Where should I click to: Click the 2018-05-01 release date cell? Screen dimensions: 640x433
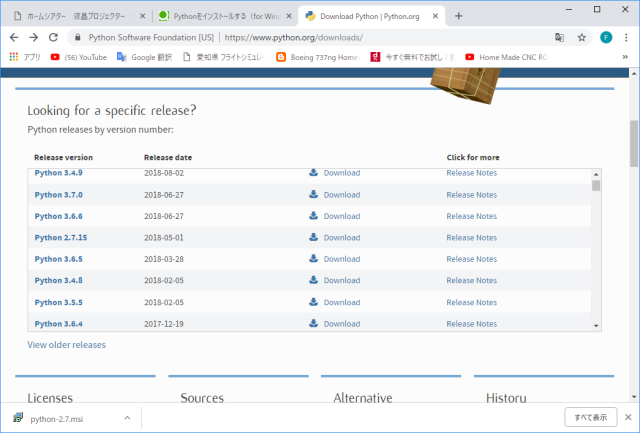[164, 238]
